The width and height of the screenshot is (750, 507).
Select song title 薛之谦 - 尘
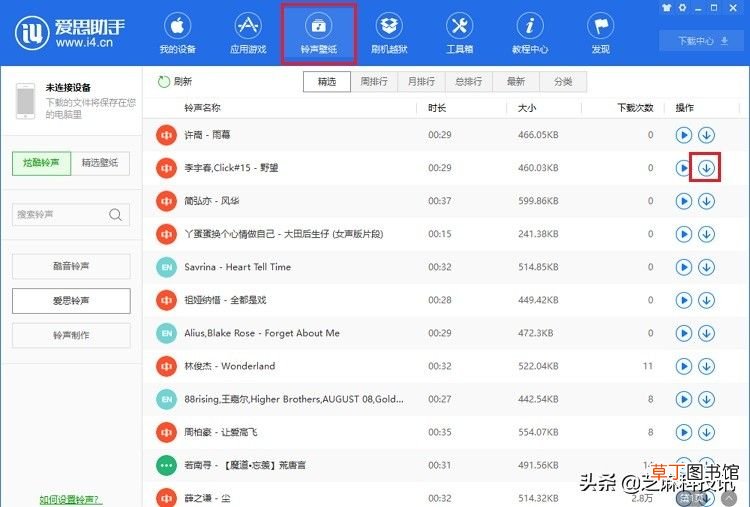(208, 498)
